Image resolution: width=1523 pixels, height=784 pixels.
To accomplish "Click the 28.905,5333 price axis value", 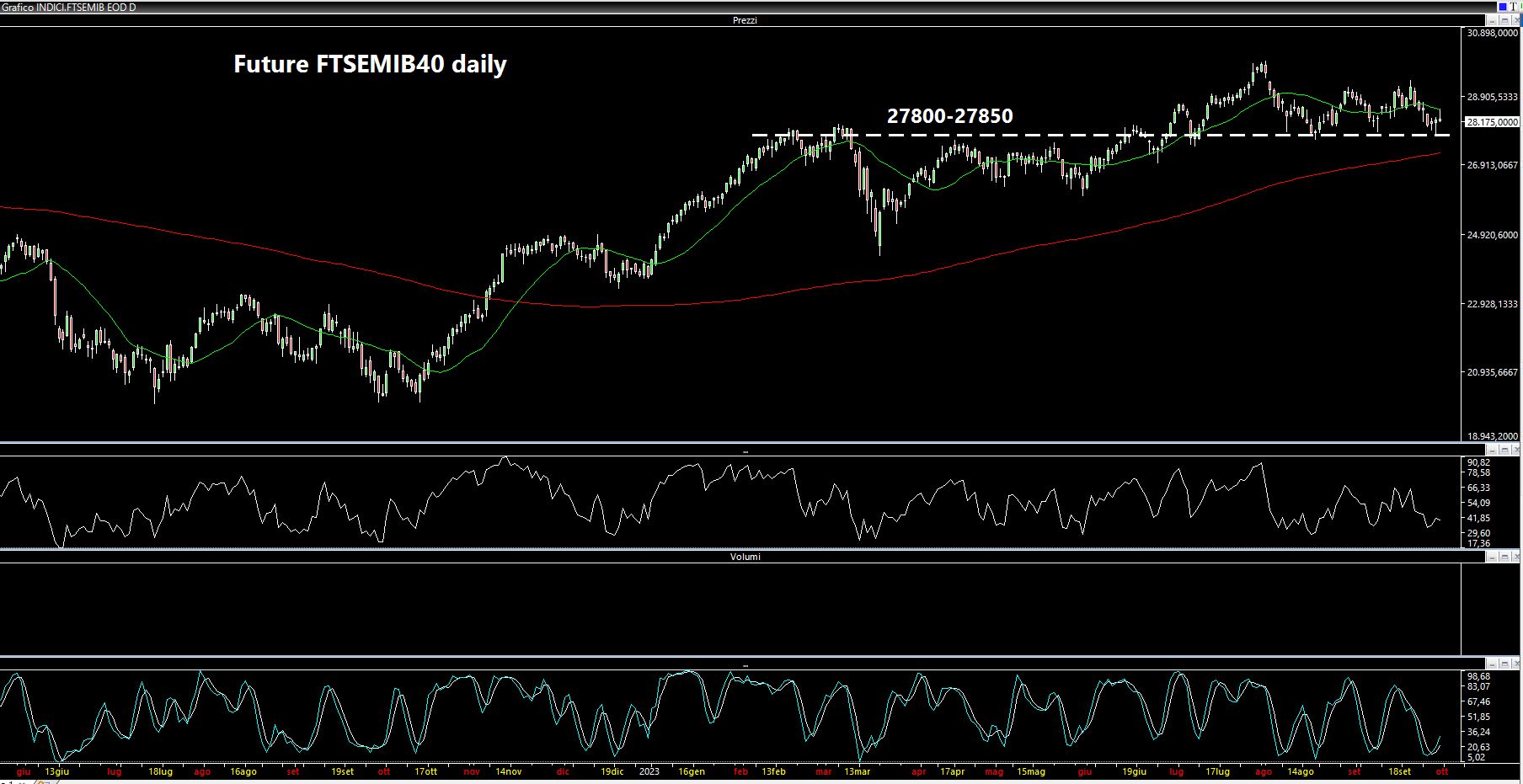I will [1493, 98].
